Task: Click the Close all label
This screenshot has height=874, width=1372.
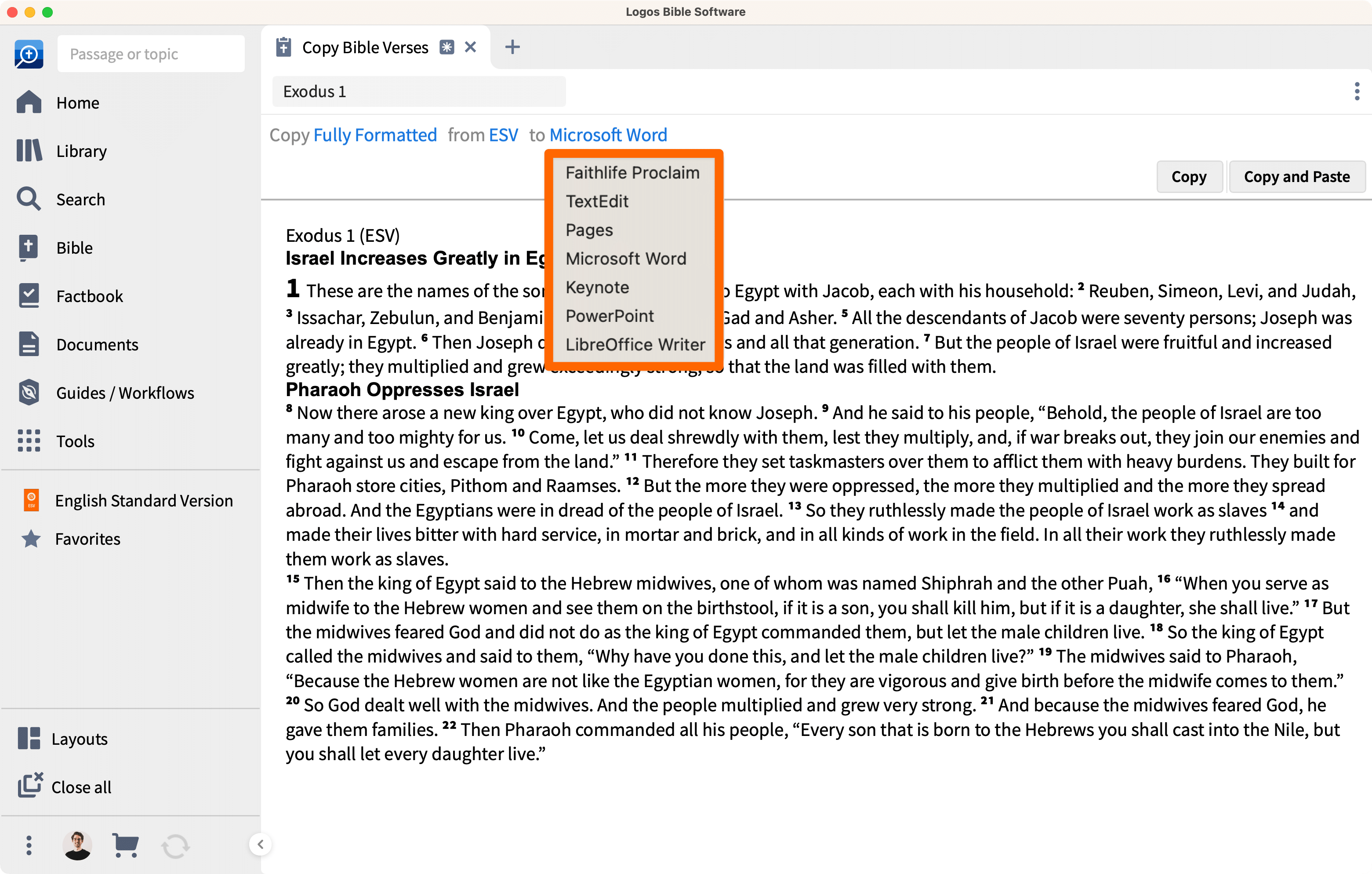Action: (81, 787)
